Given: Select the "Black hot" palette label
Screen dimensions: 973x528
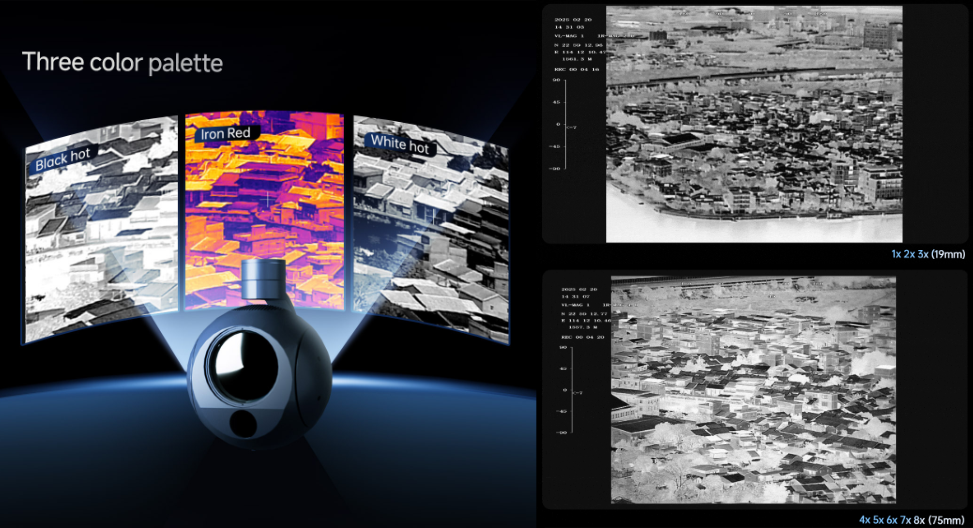Looking at the screenshot, I should [64, 160].
